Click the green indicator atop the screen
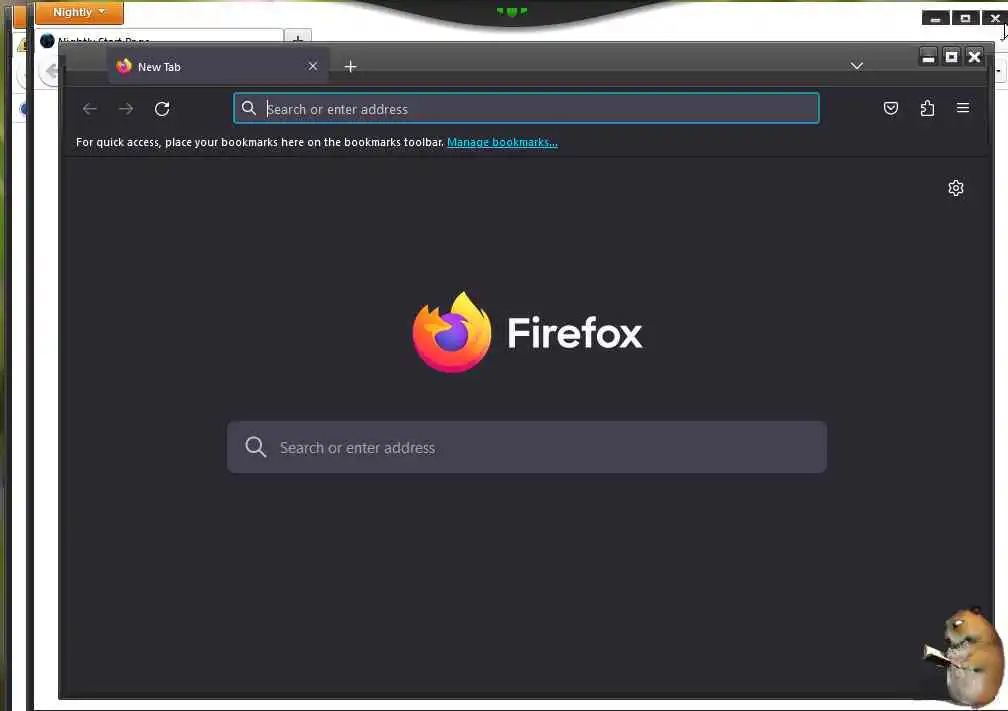 tap(512, 11)
